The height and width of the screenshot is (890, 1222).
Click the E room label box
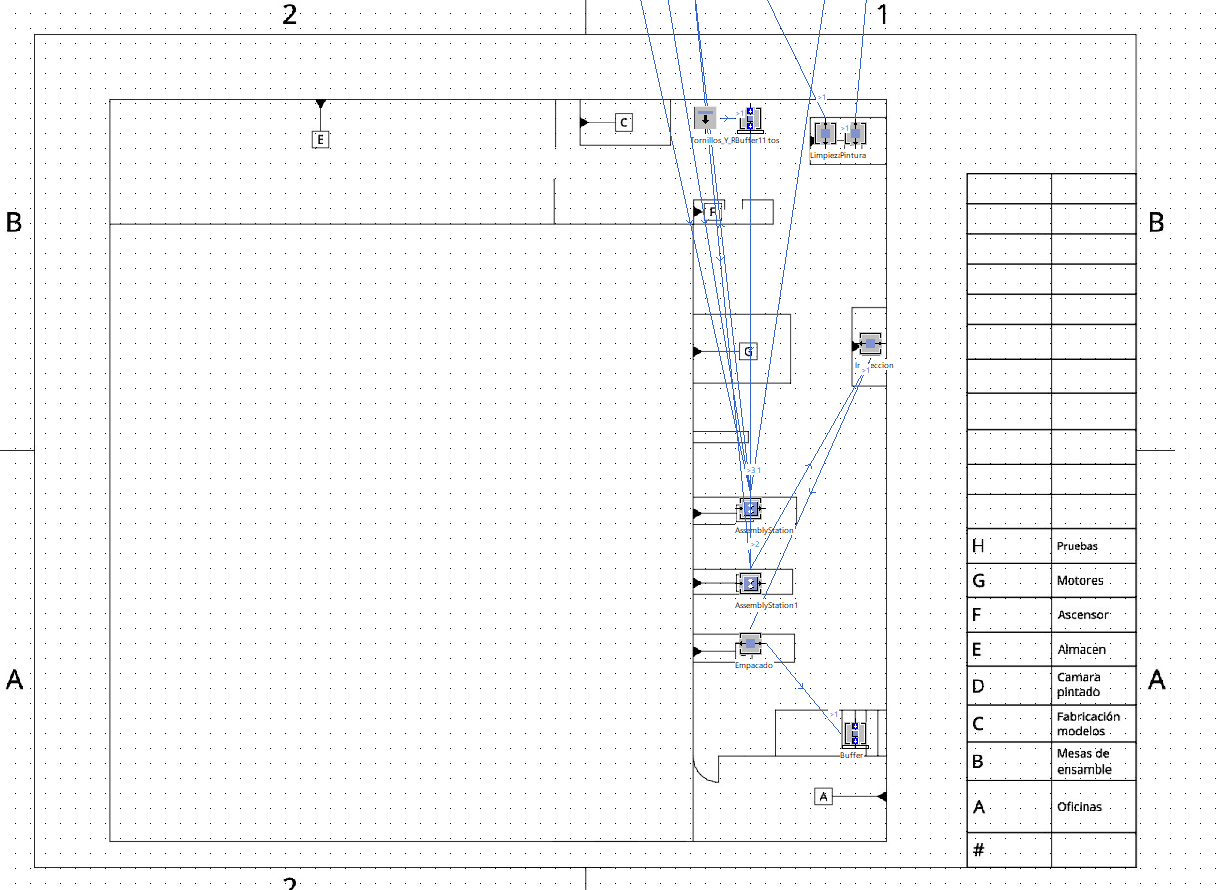pyautogui.click(x=320, y=140)
